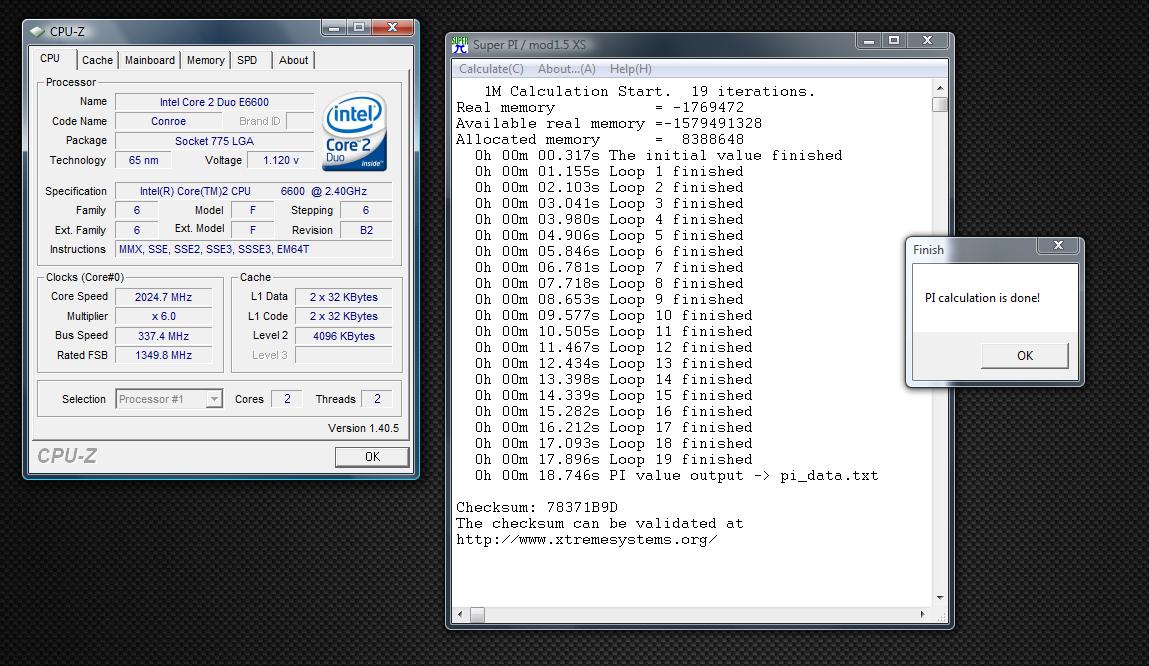Open the About tab in CPU-Z
1149x666 pixels.
click(293, 60)
